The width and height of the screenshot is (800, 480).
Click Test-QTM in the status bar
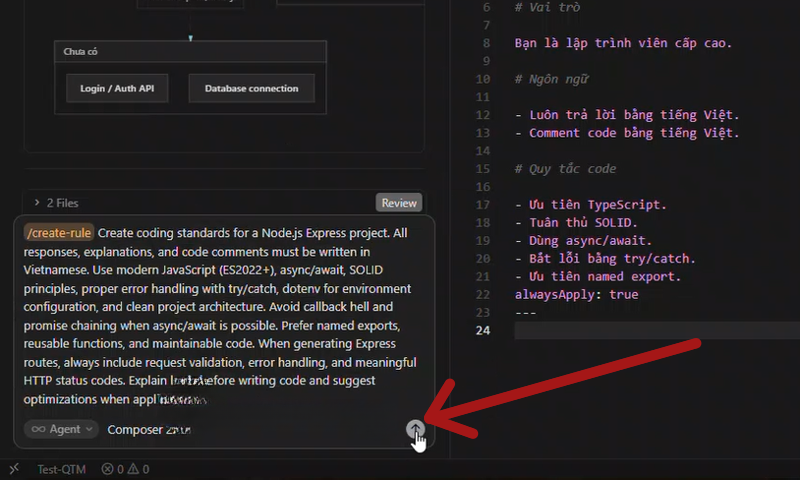[61, 469]
